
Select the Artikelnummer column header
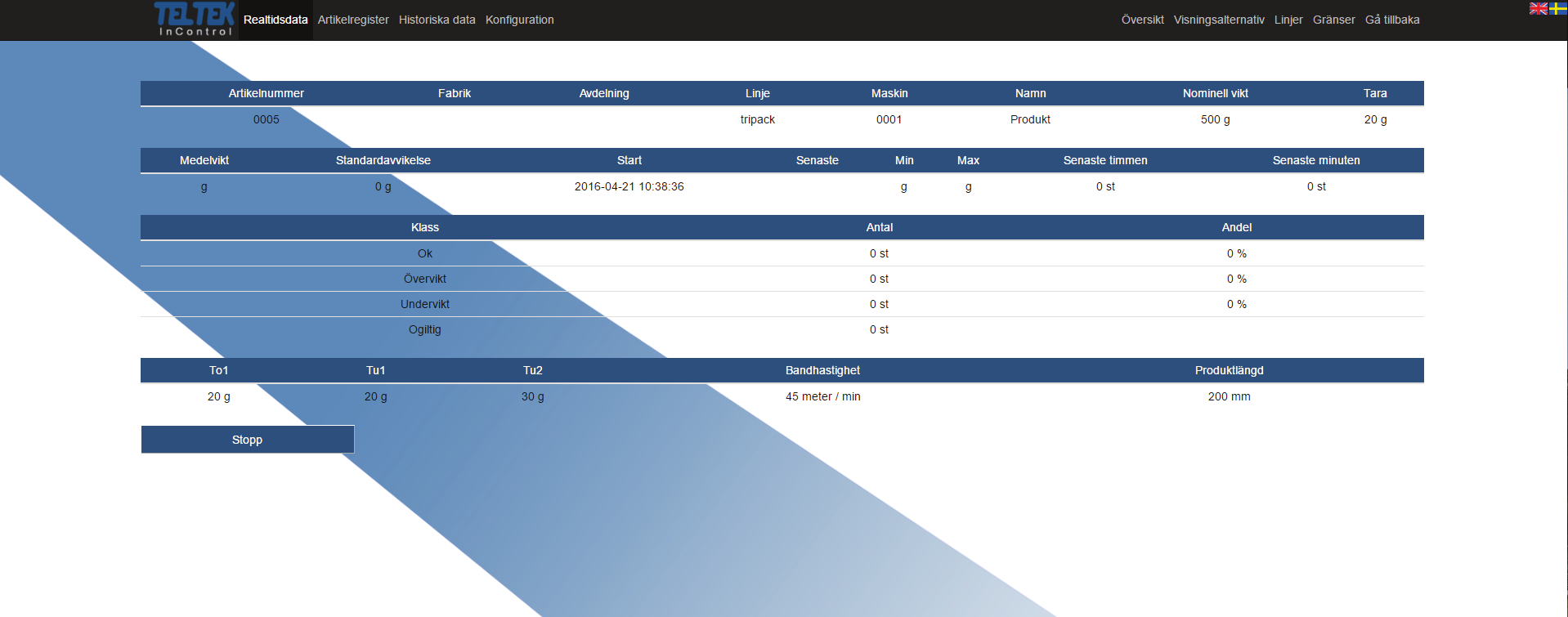pos(266,93)
